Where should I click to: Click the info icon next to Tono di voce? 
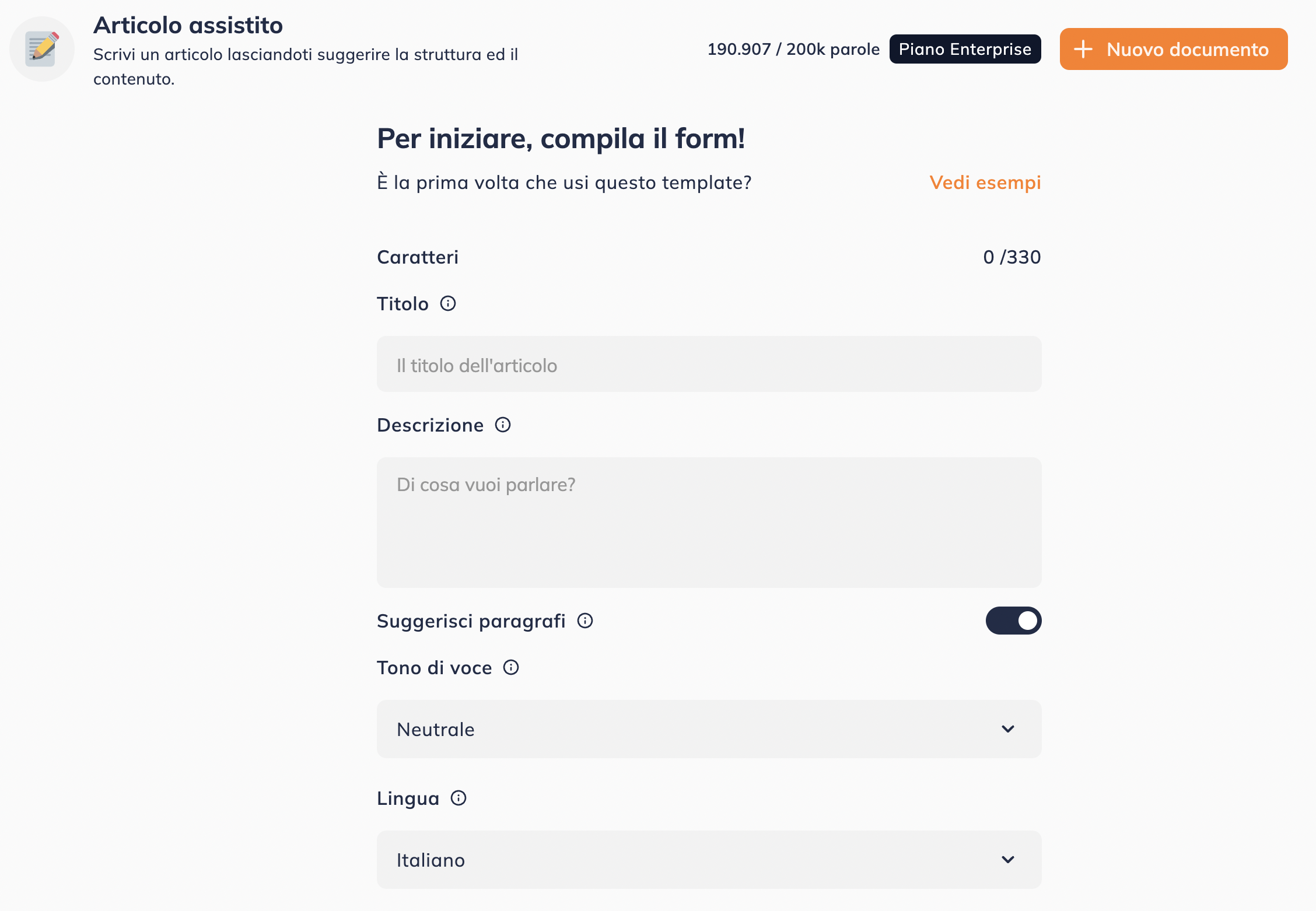510,668
